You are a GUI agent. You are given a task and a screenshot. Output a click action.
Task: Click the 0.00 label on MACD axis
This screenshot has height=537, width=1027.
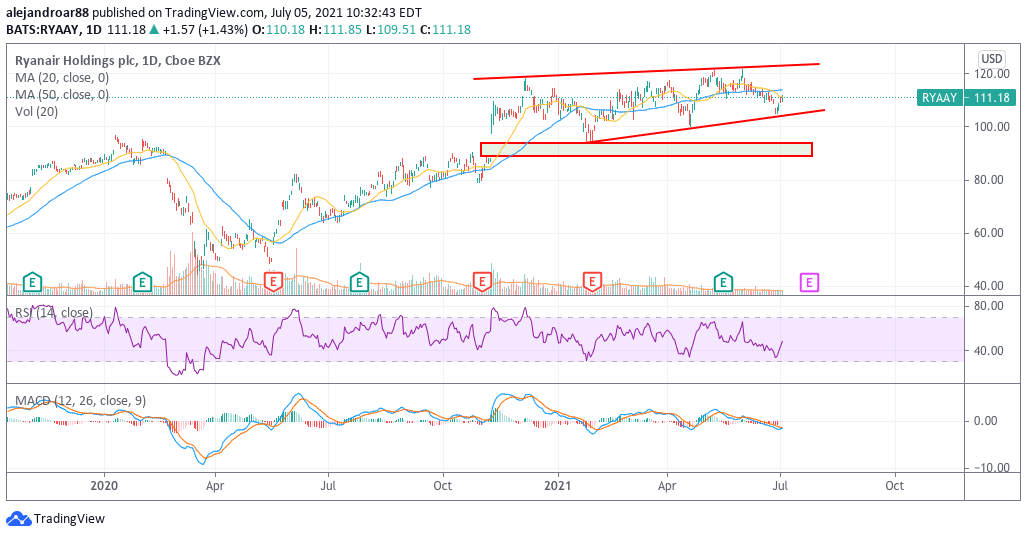click(986, 420)
